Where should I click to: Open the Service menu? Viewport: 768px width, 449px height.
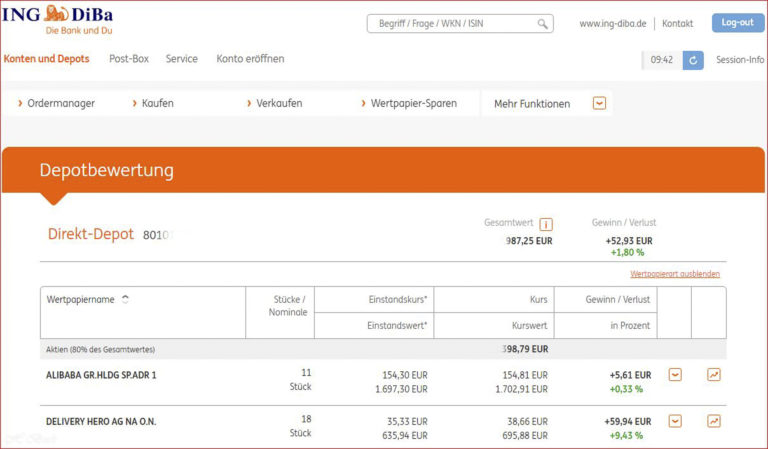[x=182, y=59]
